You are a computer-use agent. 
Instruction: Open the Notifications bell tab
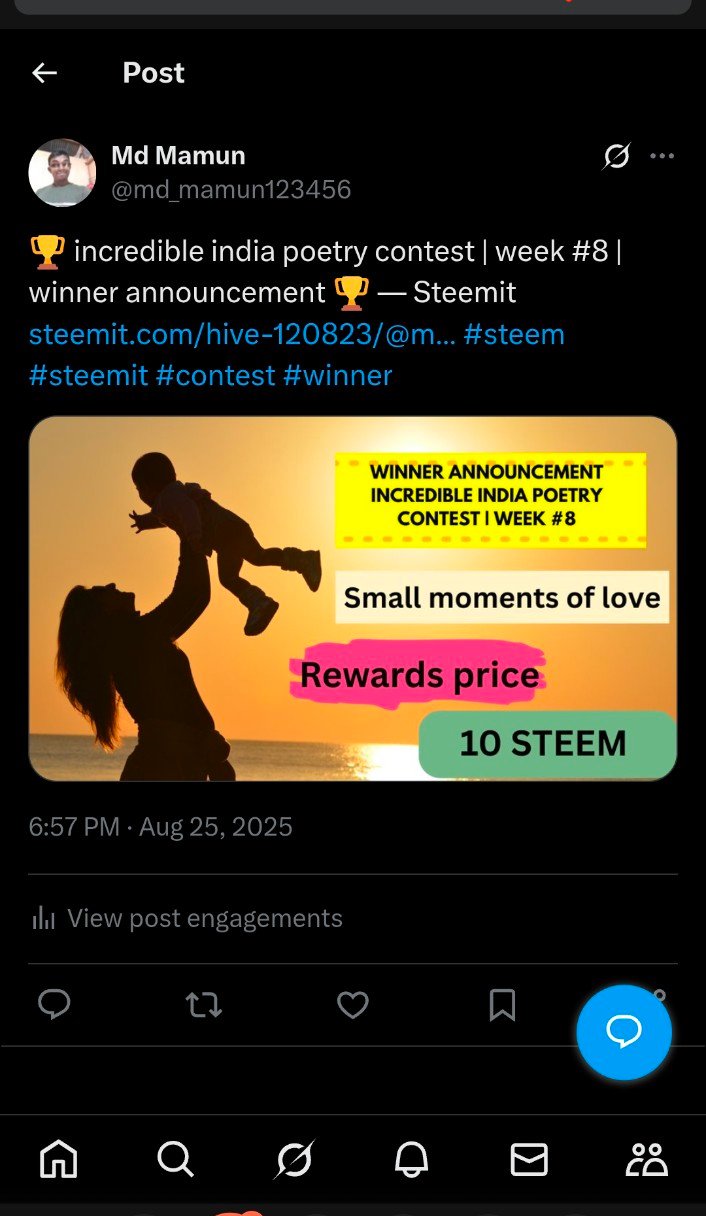(411, 1159)
